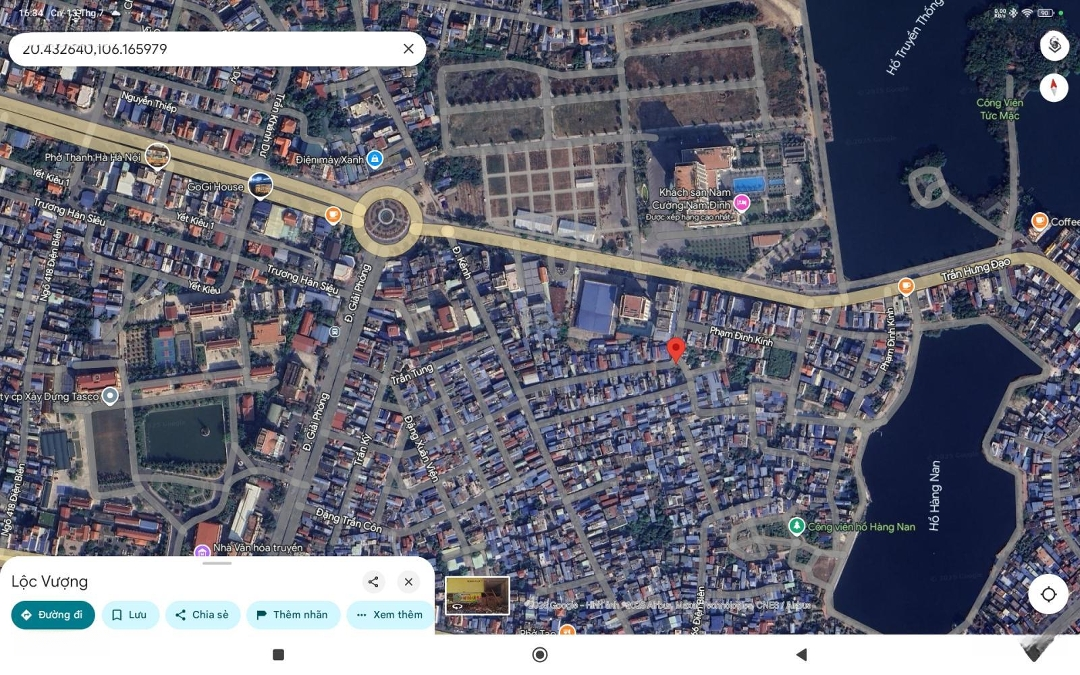Select the red dropped pin marker

coord(676,349)
